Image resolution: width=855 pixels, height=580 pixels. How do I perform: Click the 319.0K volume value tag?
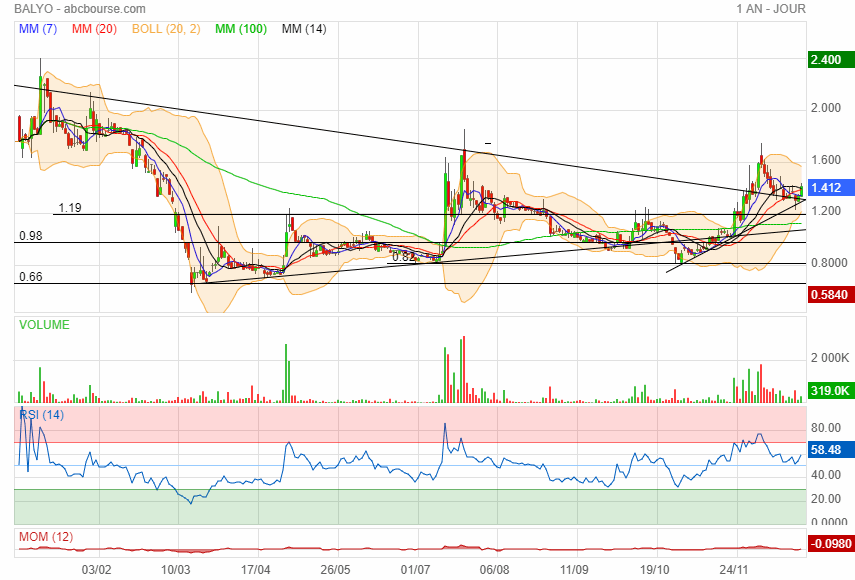pyautogui.click(x=829, y=391)
